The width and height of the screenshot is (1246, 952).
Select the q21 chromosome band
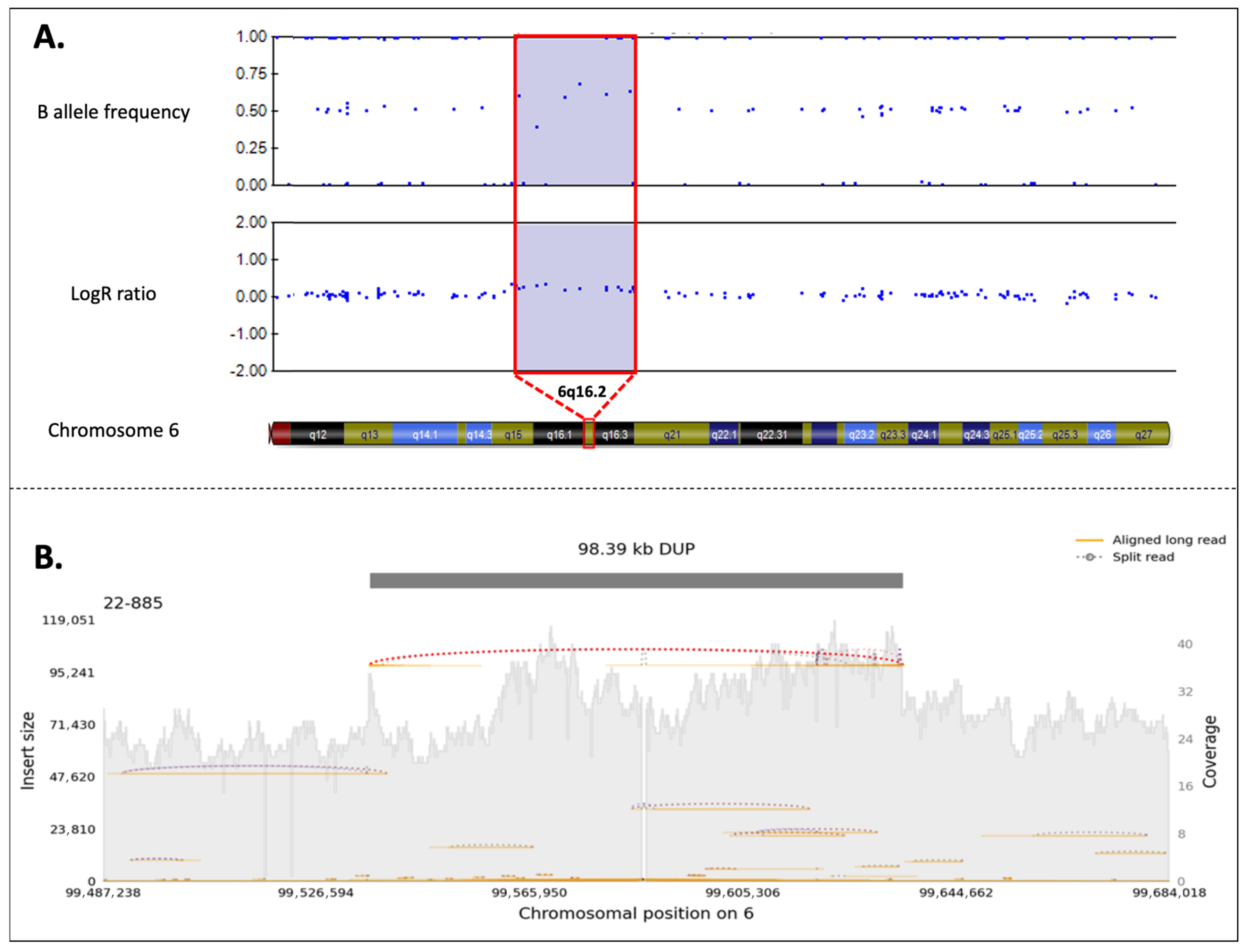(671, 435)
